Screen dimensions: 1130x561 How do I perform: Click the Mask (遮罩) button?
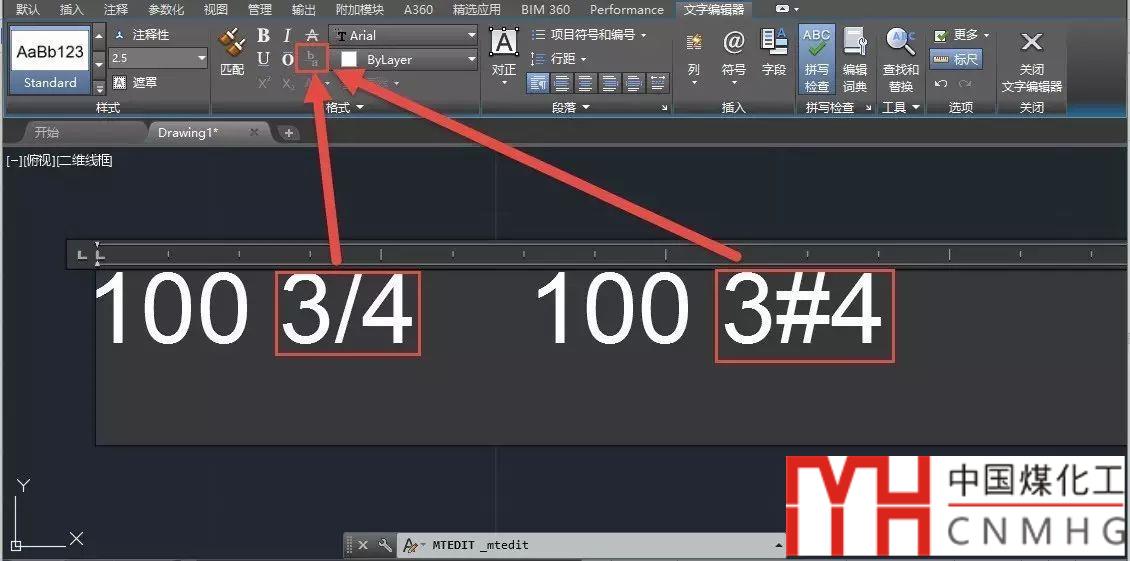tap(135, 82)
